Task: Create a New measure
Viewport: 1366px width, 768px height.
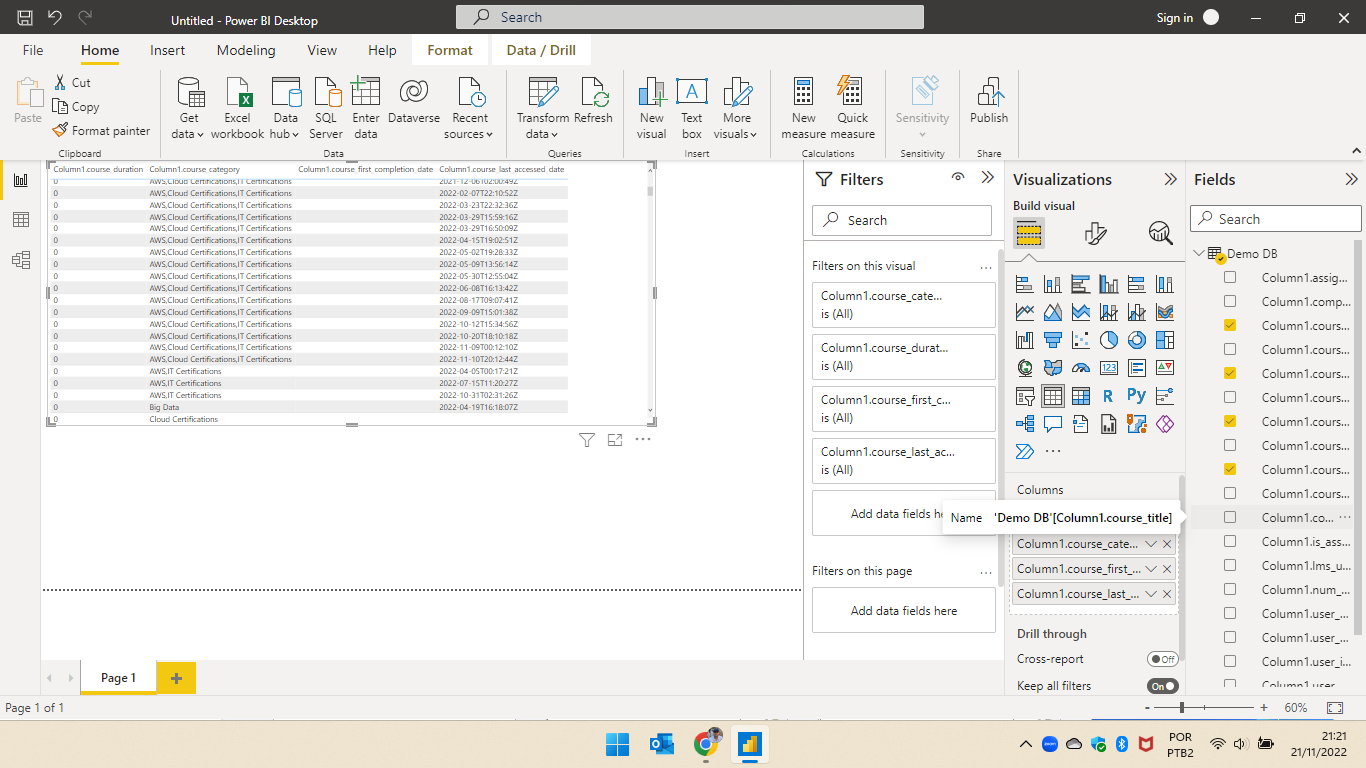Action: (x=804, y=108)
